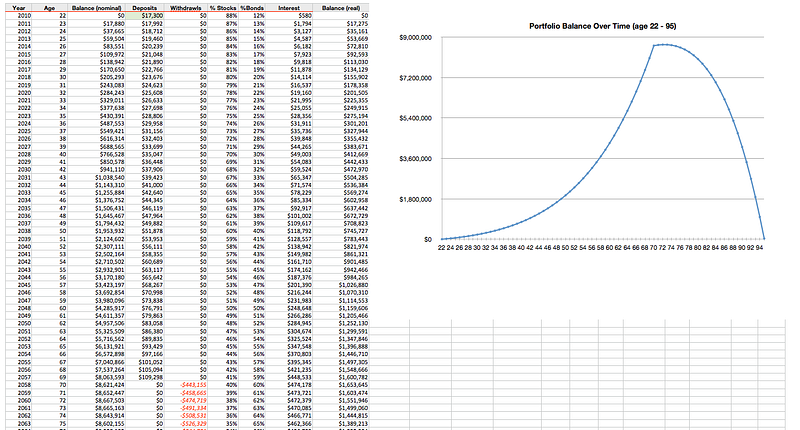Select the % Stocks column header
This screenshot has width=800, height=430.
click(223, 8)
